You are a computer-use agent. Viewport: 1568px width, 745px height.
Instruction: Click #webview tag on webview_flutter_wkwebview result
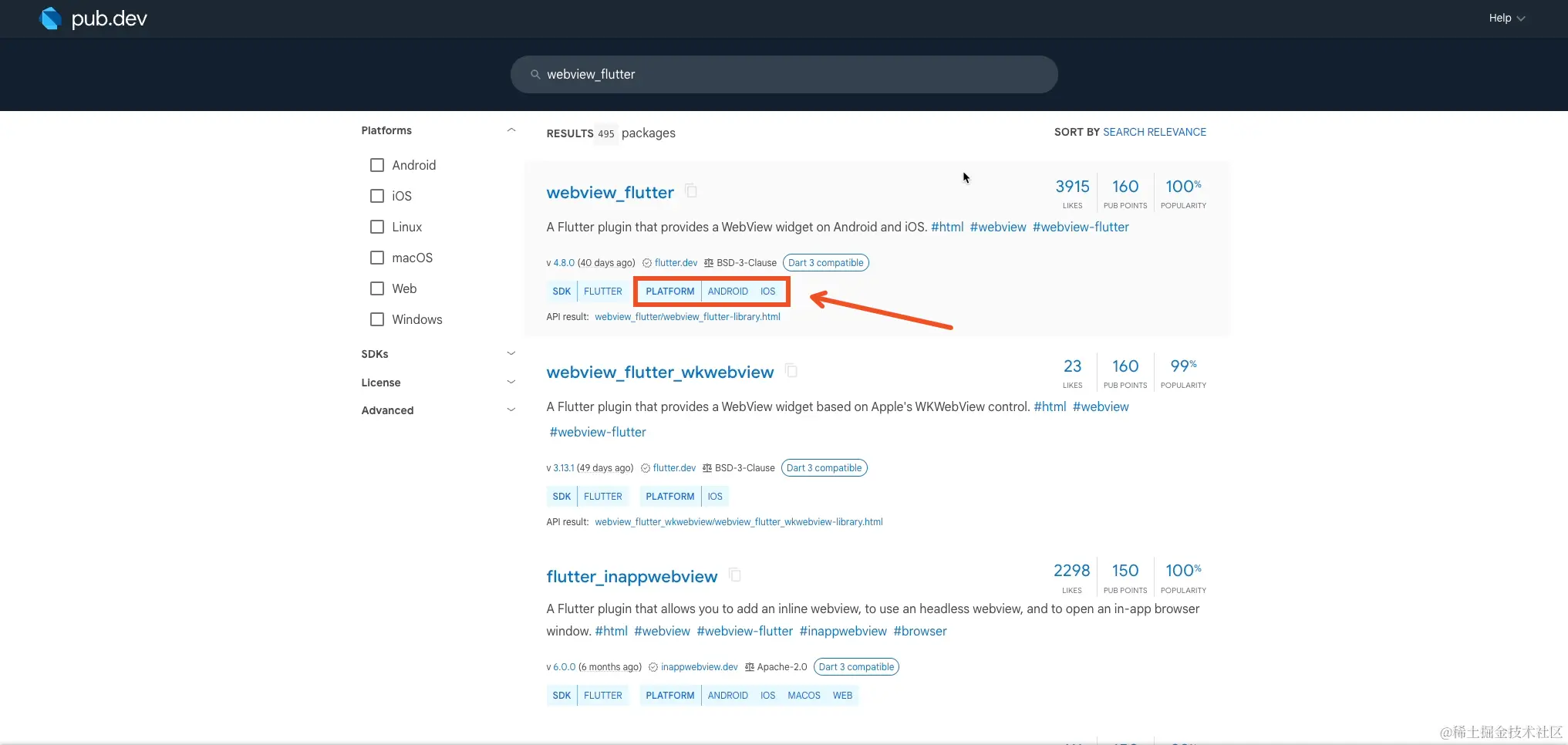click(x=1101, y=406)
